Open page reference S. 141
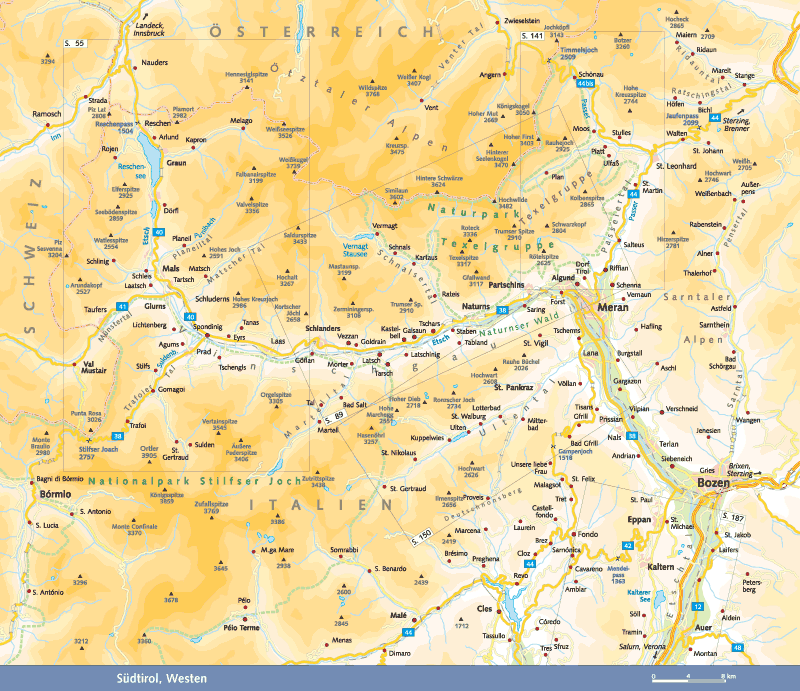The height and width of the screenshot is (691, 800). [534, 36]
